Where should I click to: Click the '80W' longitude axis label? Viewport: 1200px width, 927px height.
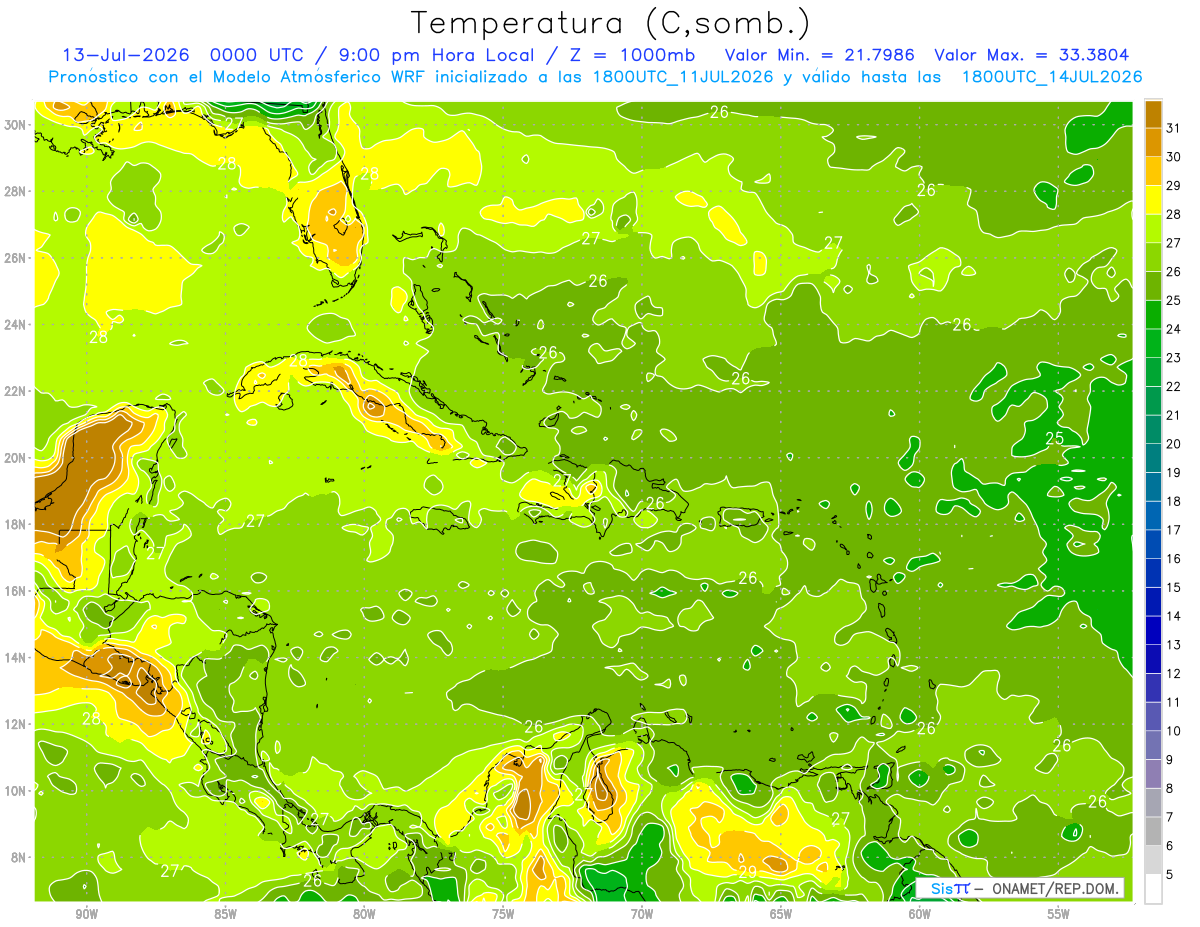click(364, 915)
